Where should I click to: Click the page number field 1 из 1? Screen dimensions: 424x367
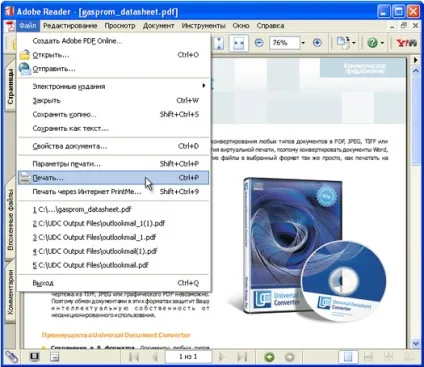click(188, 357)
